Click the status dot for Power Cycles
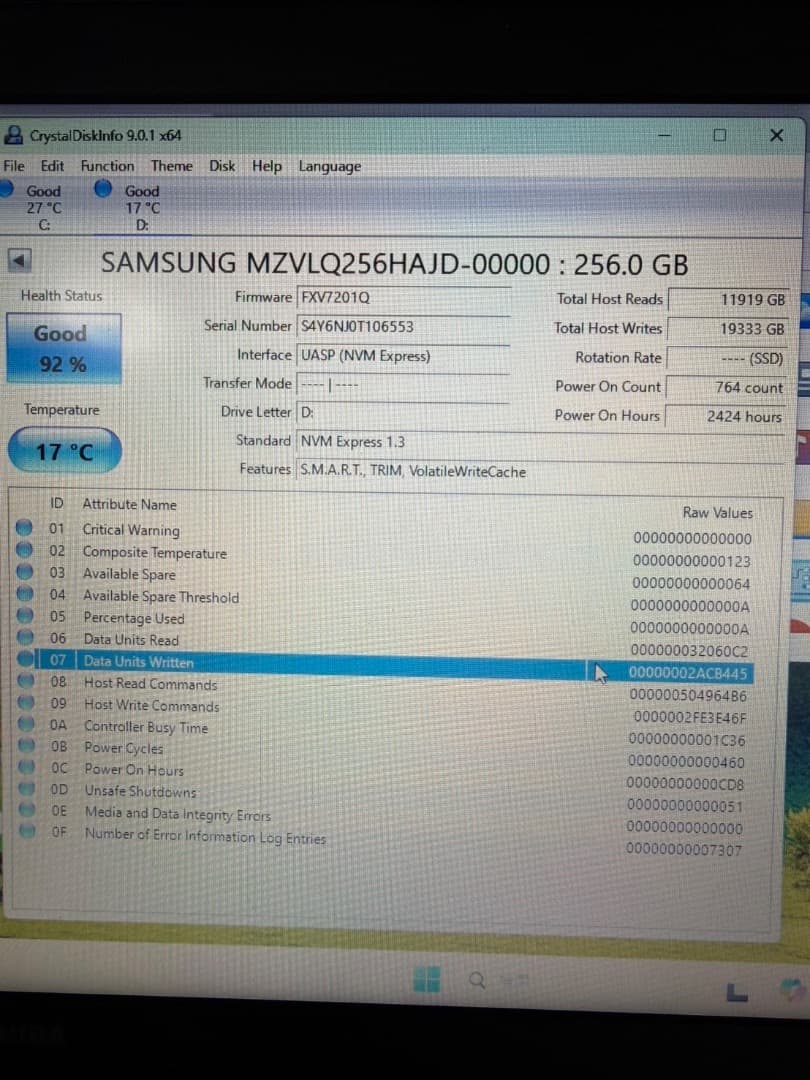This screenshot has height=1080, width=810. pyautogui.click(x=27, y=746)
